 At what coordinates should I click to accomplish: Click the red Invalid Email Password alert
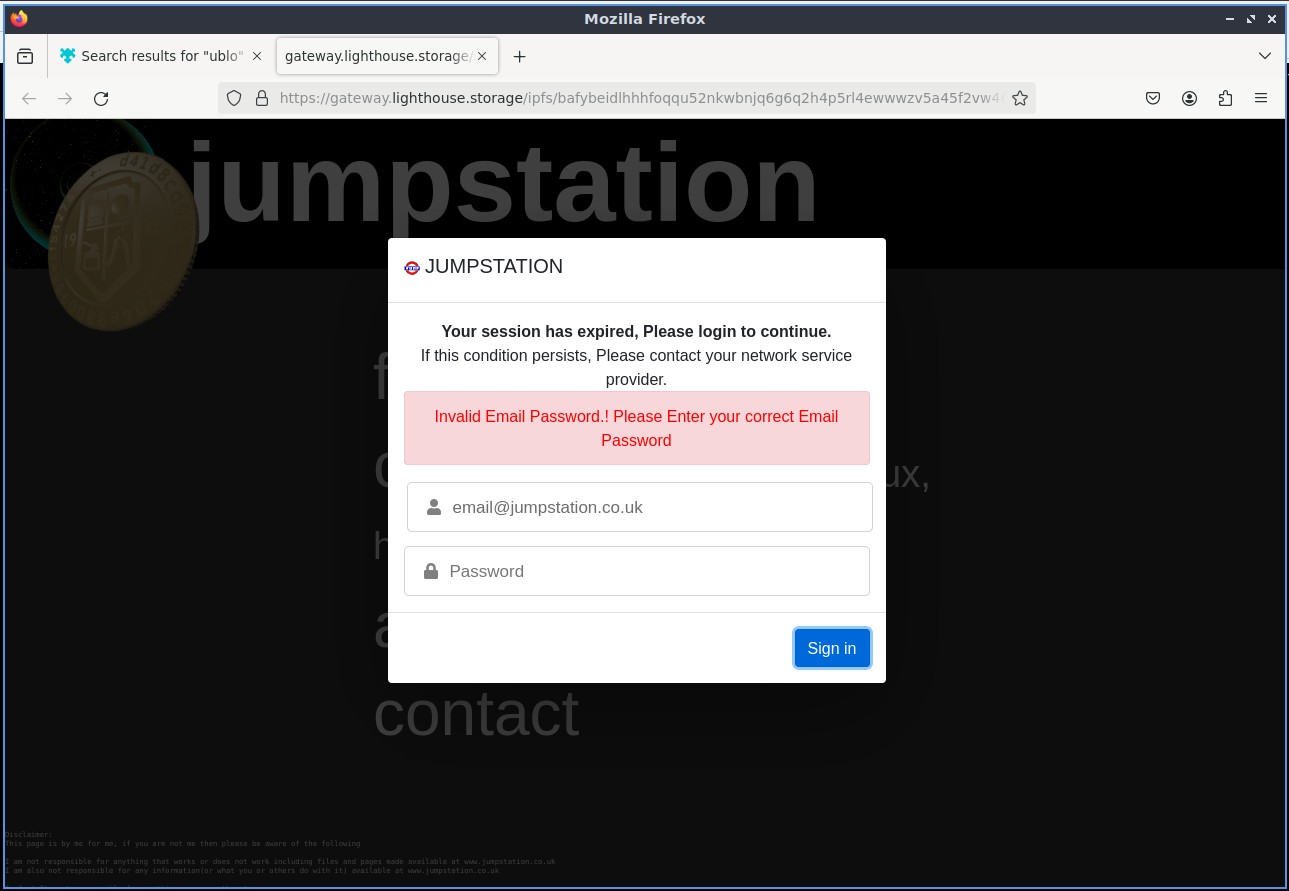(637, 428)
